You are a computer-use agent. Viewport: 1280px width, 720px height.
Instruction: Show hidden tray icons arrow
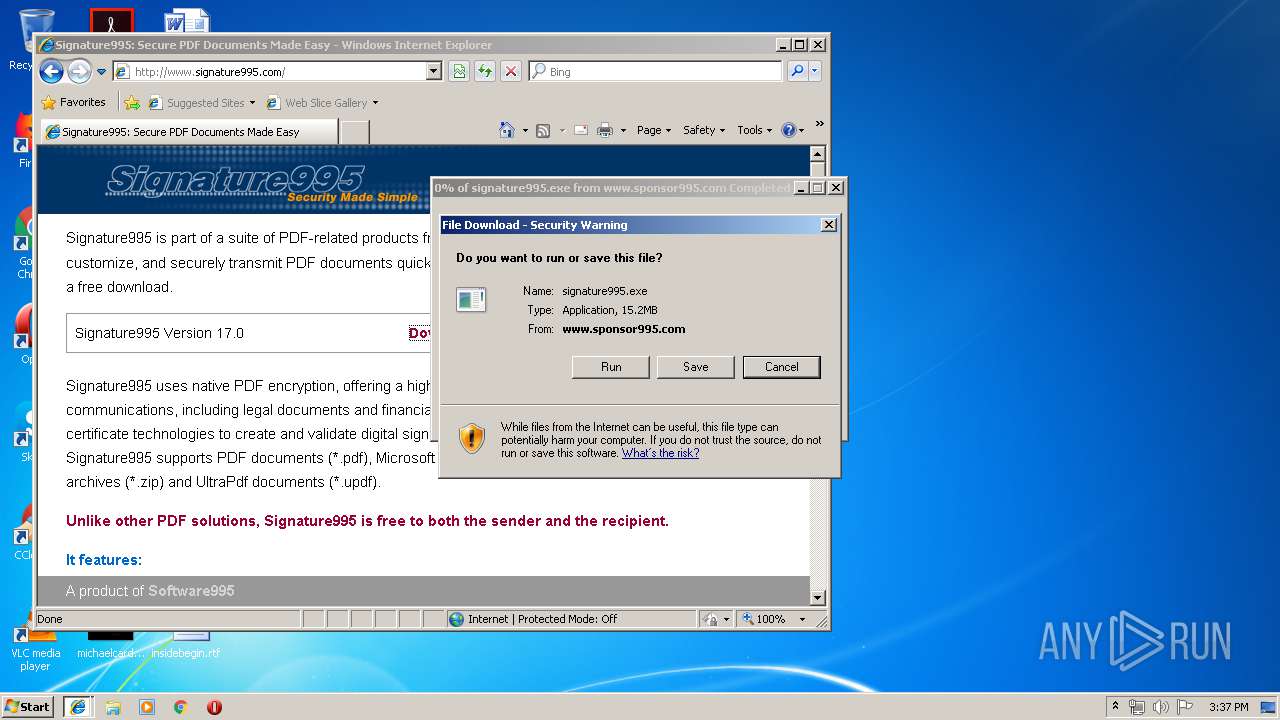click(1115, 706)
